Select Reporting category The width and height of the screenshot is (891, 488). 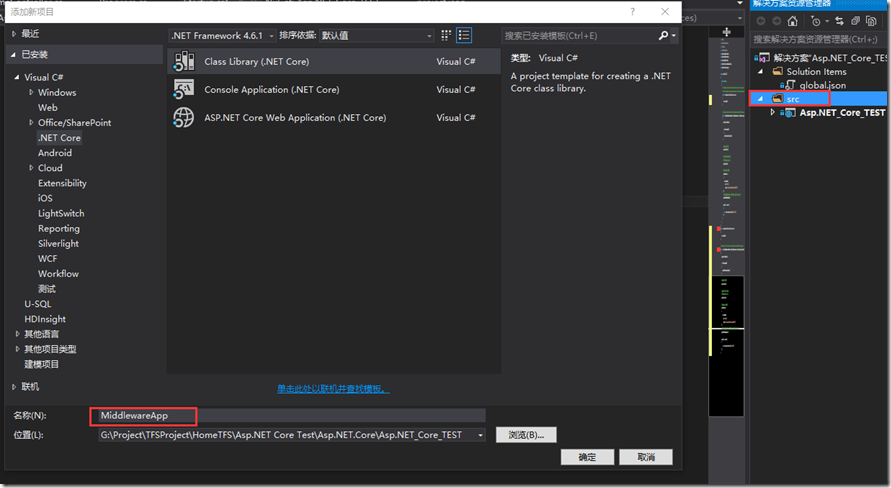pos(59,228)
